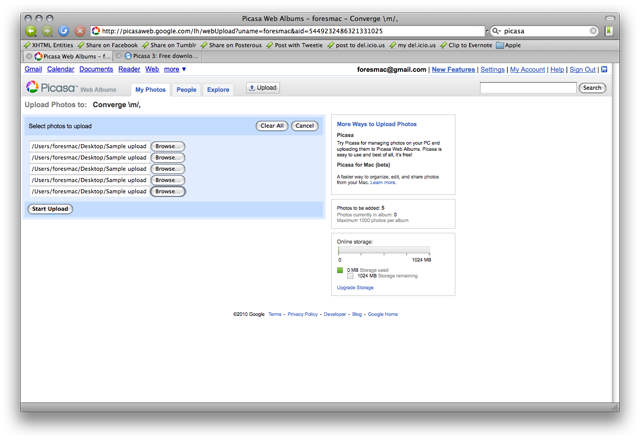
Task: Click the icon next to Sign Out
Action: [x=604, y=69]
